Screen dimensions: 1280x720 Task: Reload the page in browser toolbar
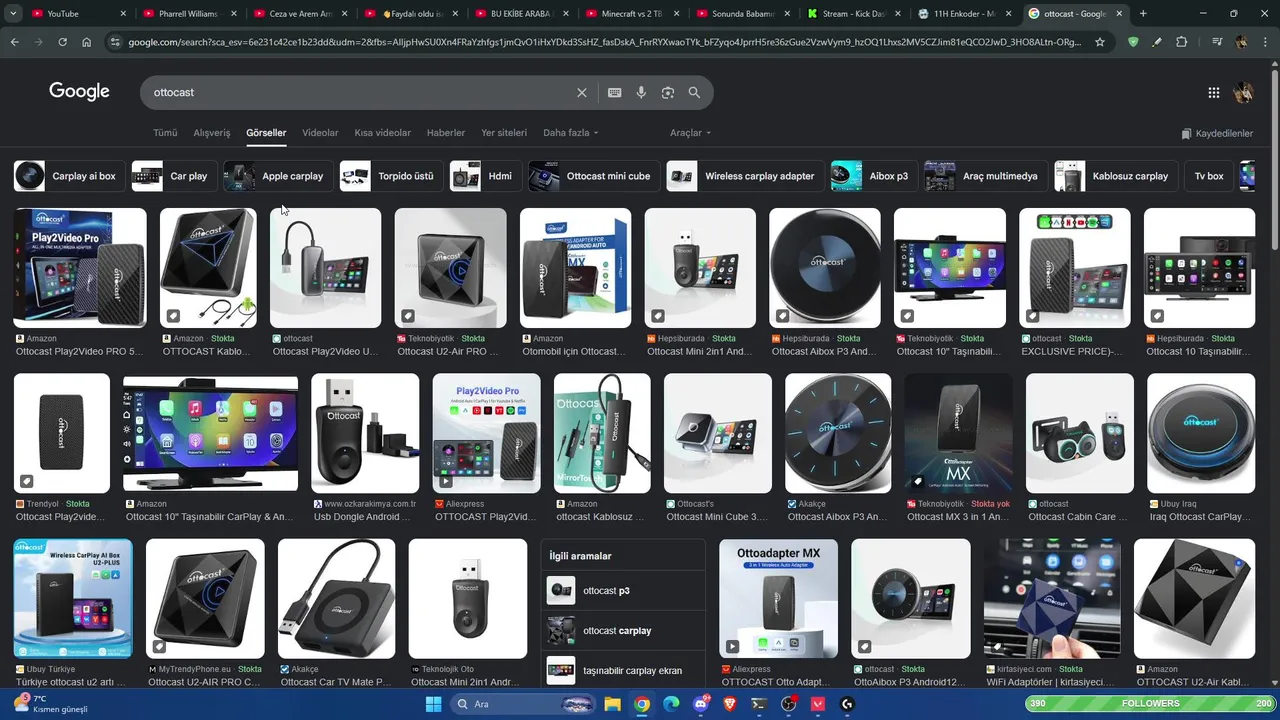coord(62,42)
